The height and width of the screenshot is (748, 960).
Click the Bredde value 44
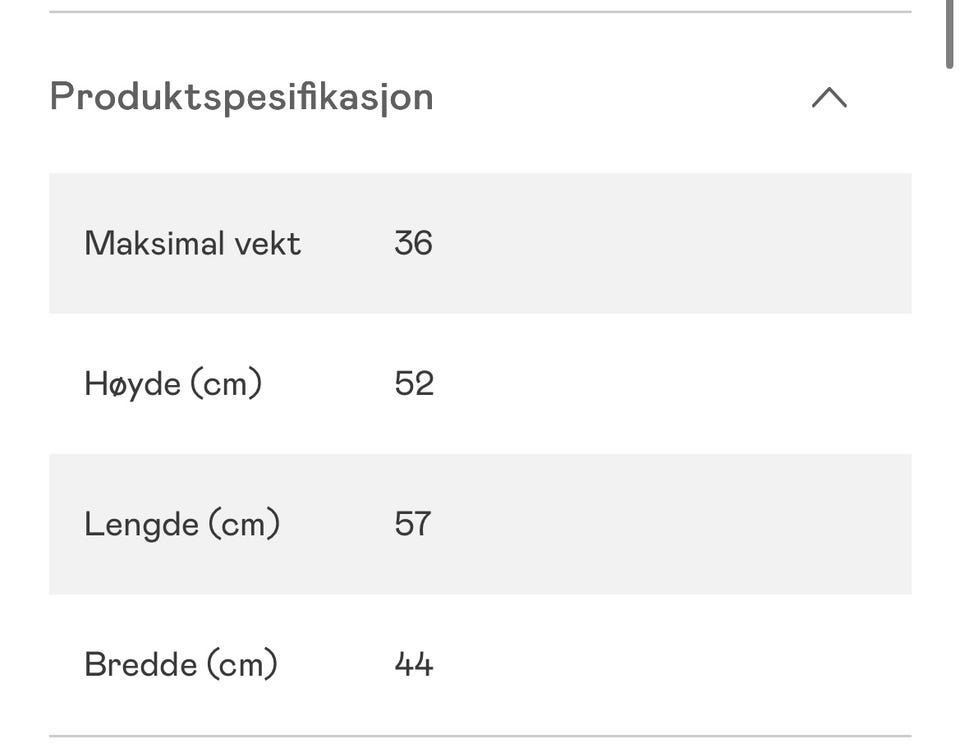(414, 665)
